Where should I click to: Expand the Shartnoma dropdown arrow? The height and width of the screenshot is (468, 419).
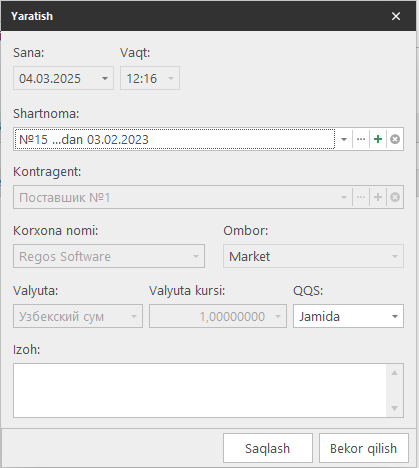(344, 139)
